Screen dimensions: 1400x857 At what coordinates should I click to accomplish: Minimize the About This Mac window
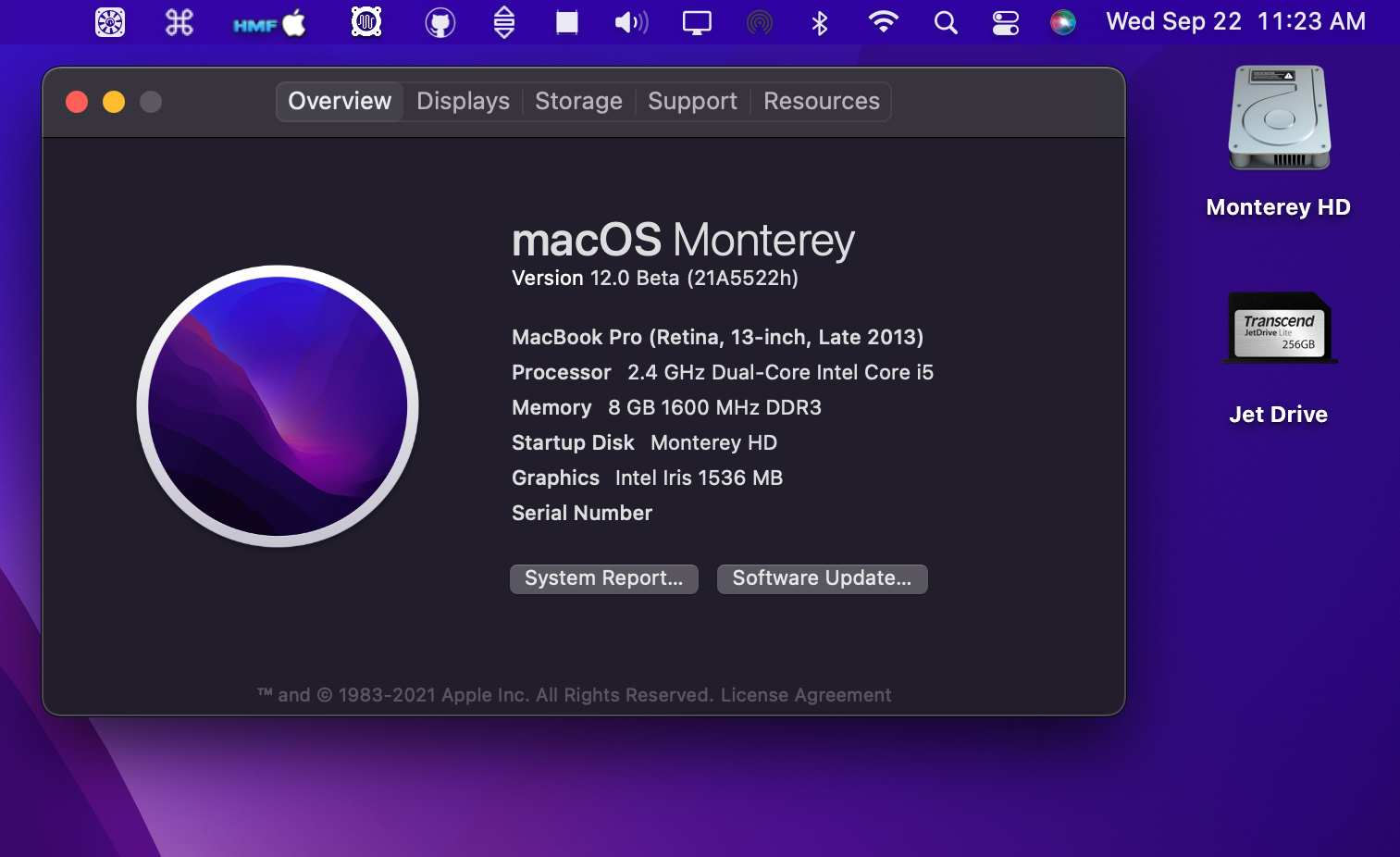(x=114, y=102)
